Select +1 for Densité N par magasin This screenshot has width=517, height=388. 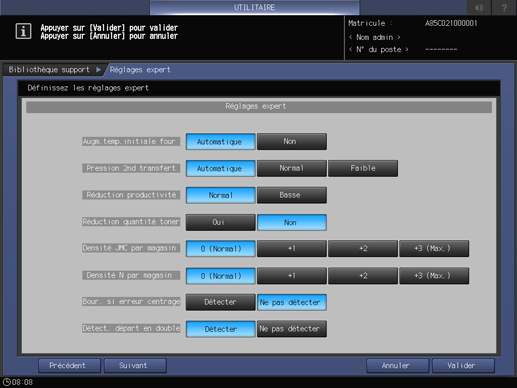(x=292, y=276)
